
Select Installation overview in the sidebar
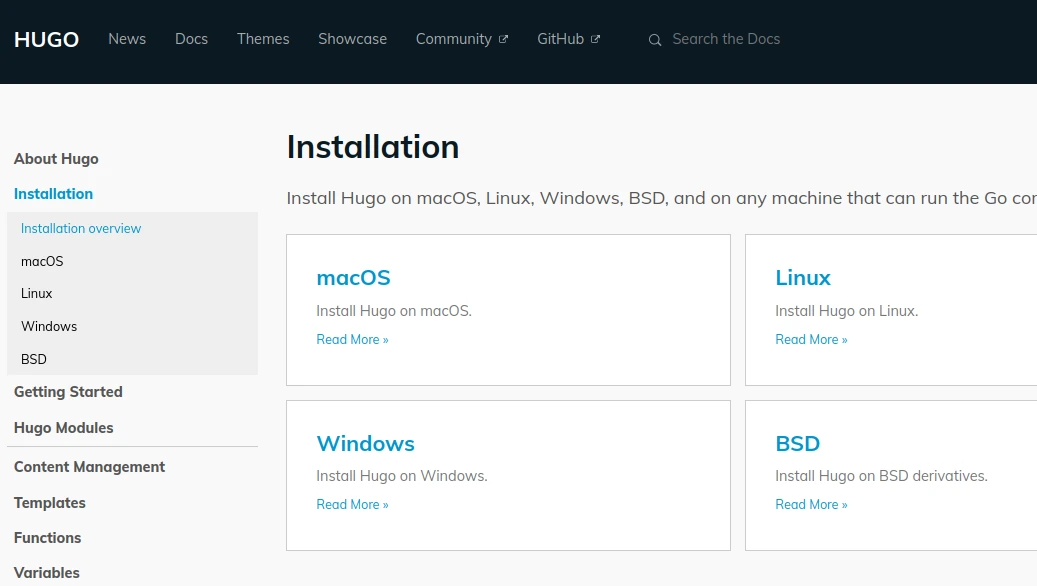click(81, 228)
